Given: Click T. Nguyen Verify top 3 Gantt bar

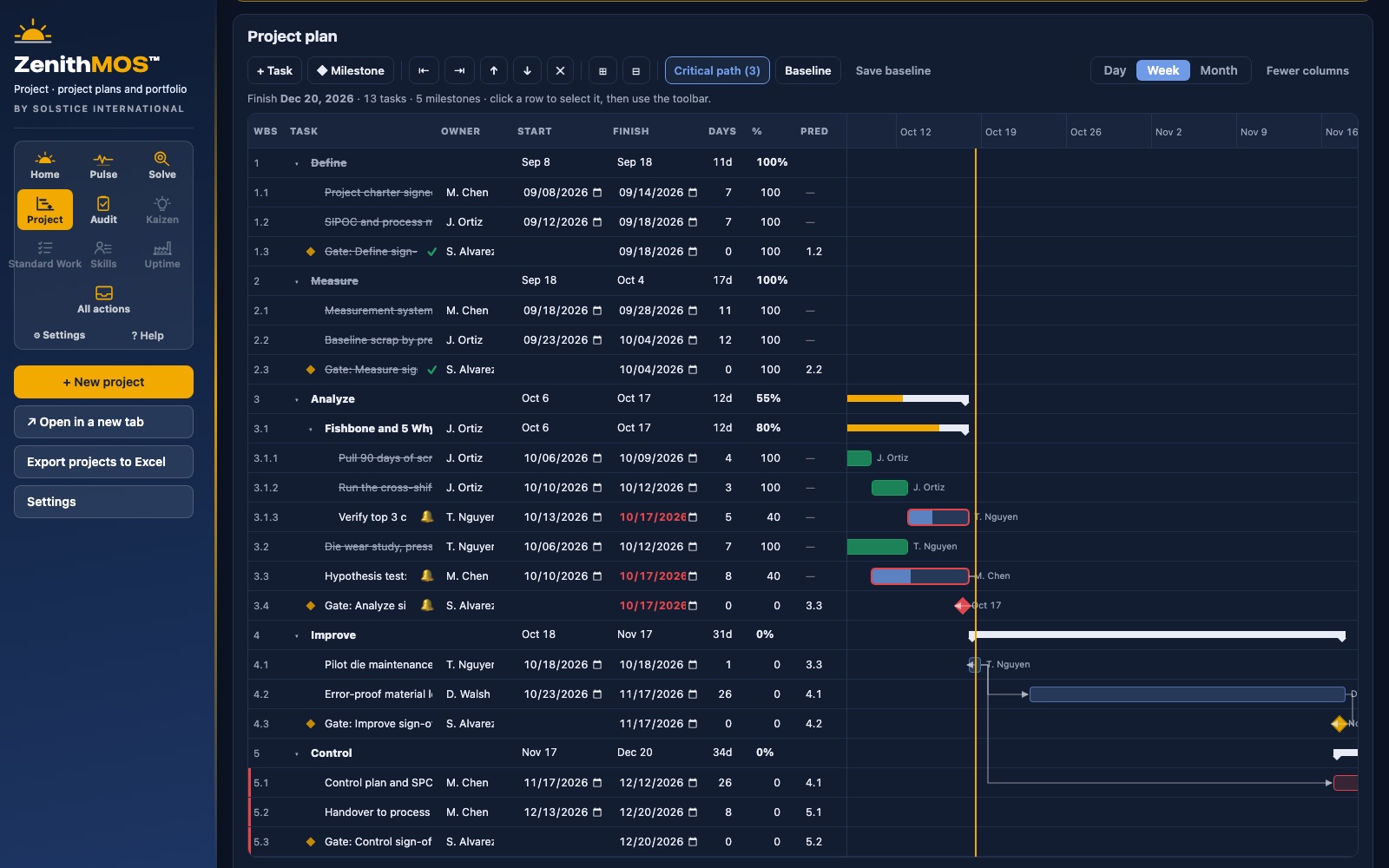Looking at the screenshot, I should (938, 517).
